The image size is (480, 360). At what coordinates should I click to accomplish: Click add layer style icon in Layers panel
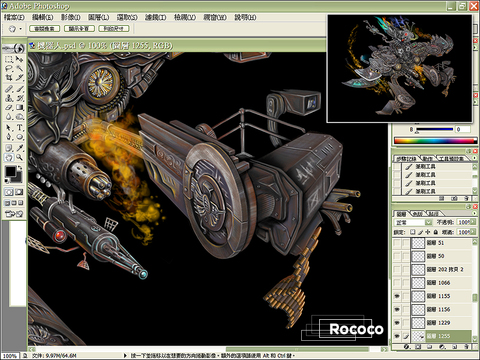[406, 347]
